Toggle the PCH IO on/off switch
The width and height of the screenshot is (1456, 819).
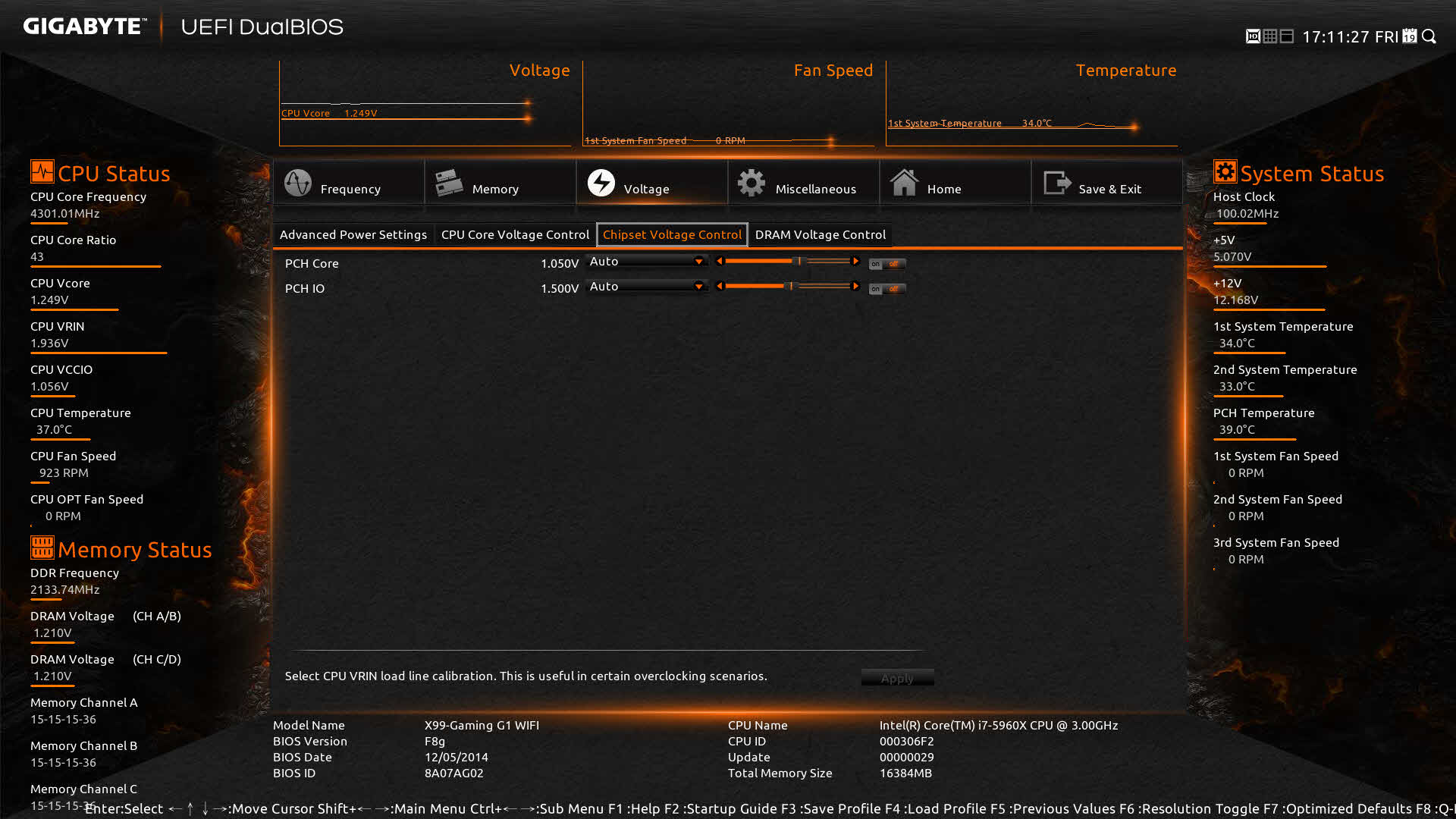pos(886,289)
